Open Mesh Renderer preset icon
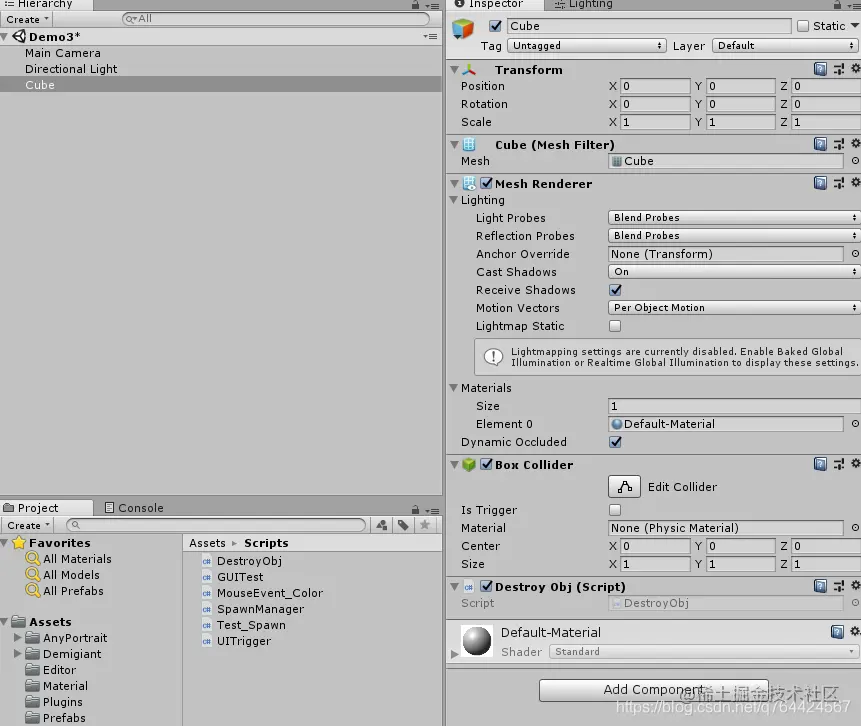861x726 pixels. 838,183
